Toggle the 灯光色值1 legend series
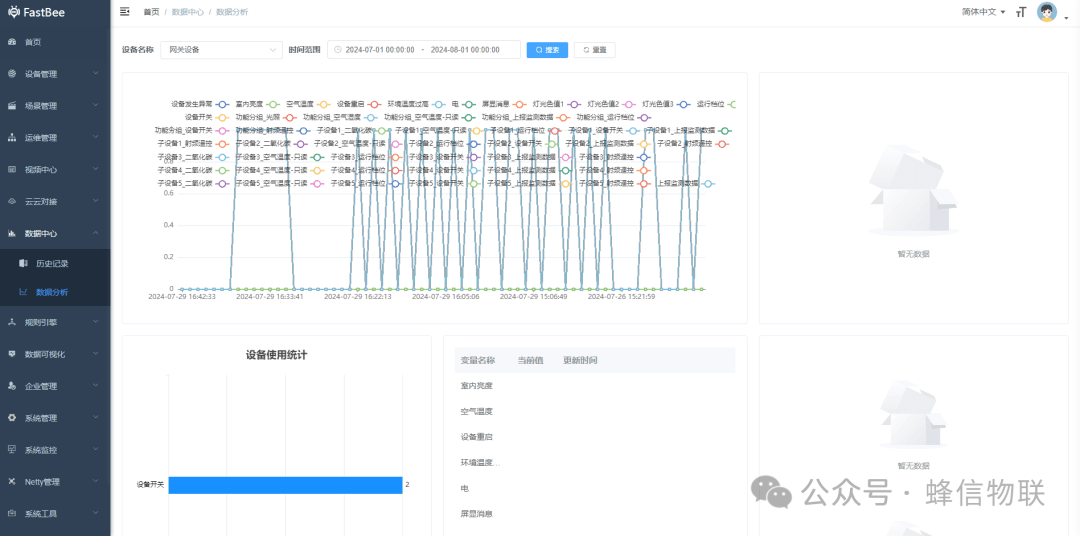Viewport: 1080px width, 536px height. 557,104
